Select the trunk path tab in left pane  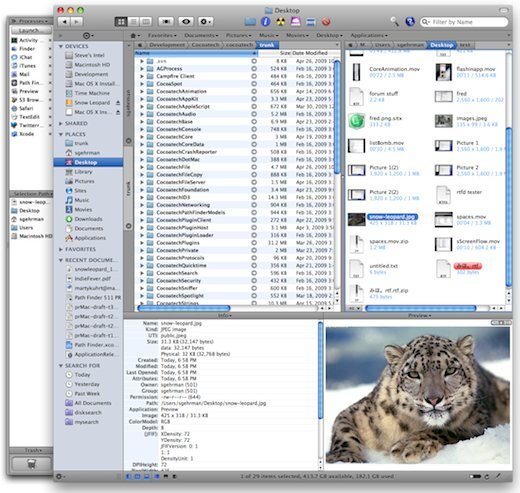[x=267, y=45]
